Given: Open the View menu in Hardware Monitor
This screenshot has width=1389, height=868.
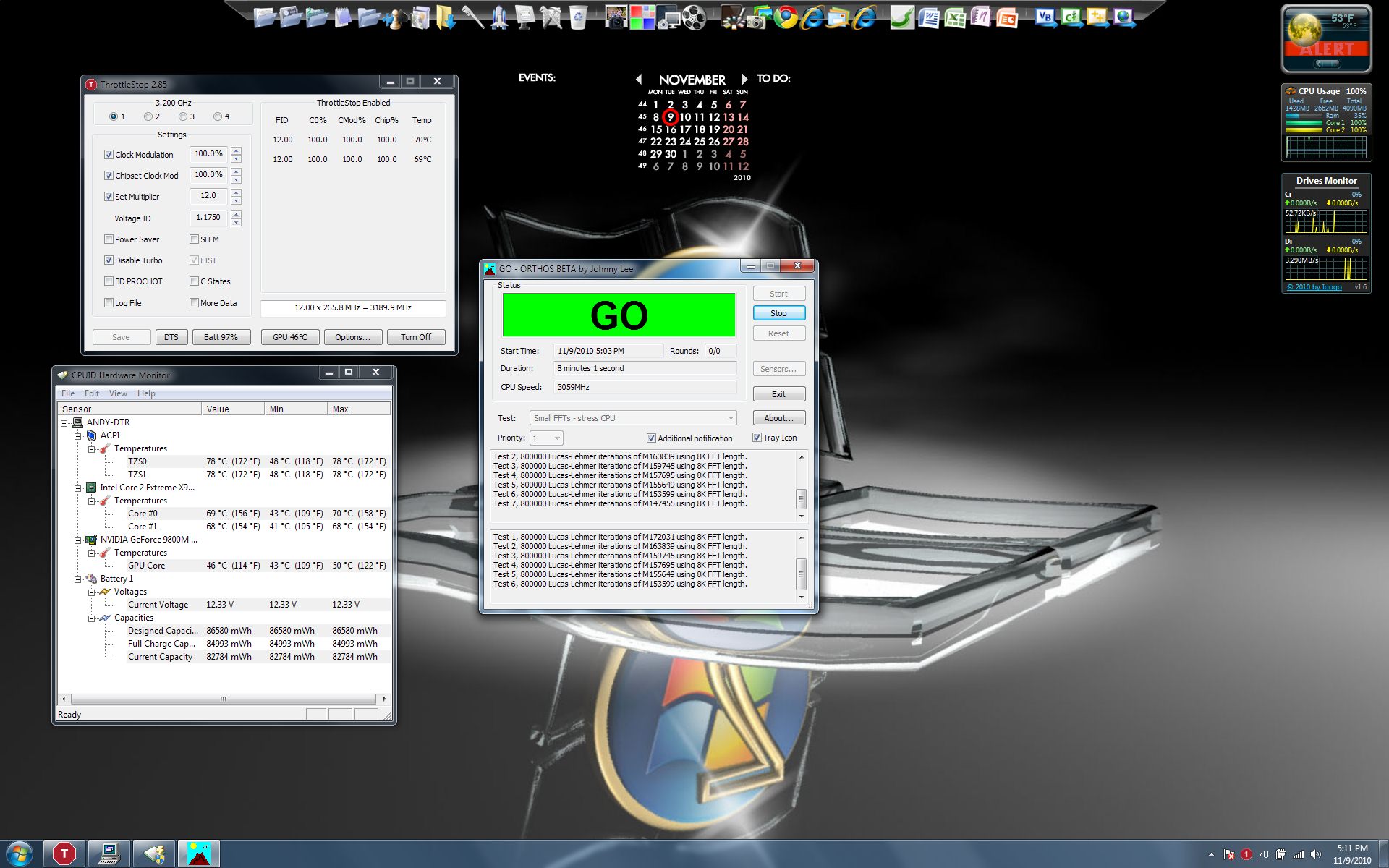Looking at the screenshot, I should tap(118, 393).
